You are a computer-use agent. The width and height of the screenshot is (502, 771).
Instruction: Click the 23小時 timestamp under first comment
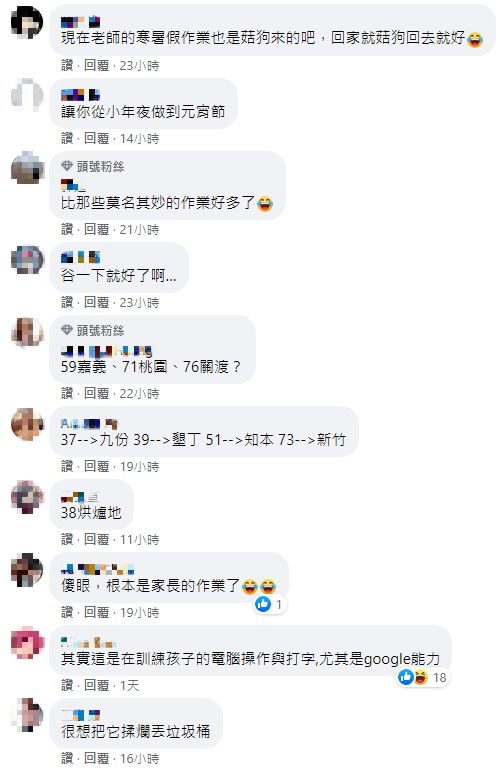140,65
